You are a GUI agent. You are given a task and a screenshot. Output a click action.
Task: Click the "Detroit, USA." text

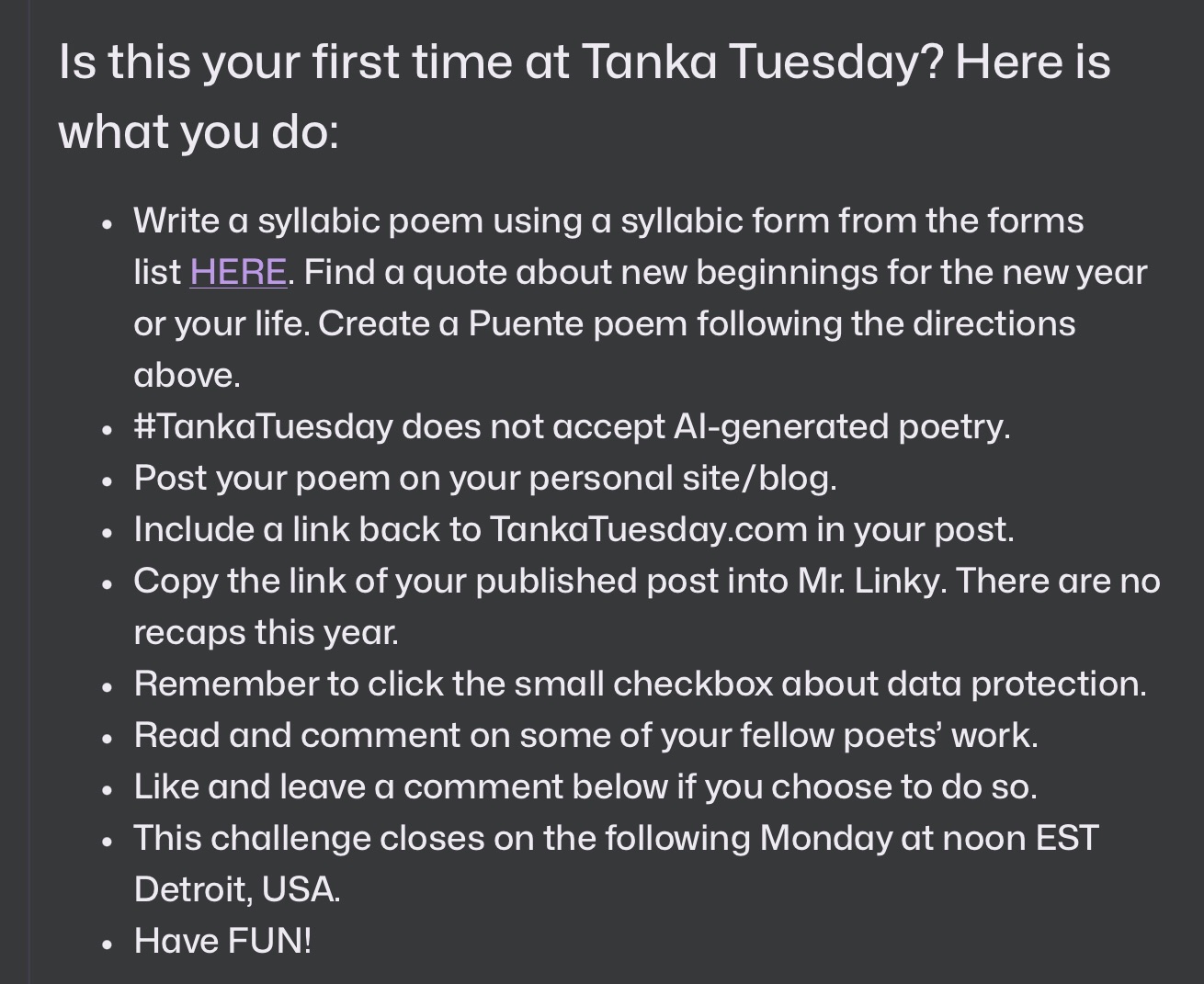(x=236, y=890)
